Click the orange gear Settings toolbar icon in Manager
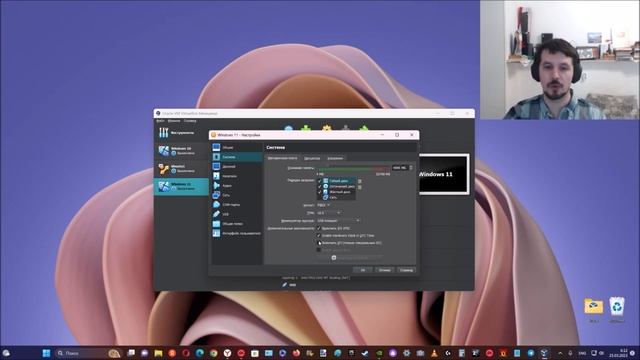This screenshot has width=640, height=360. click(x=327, y=128)
